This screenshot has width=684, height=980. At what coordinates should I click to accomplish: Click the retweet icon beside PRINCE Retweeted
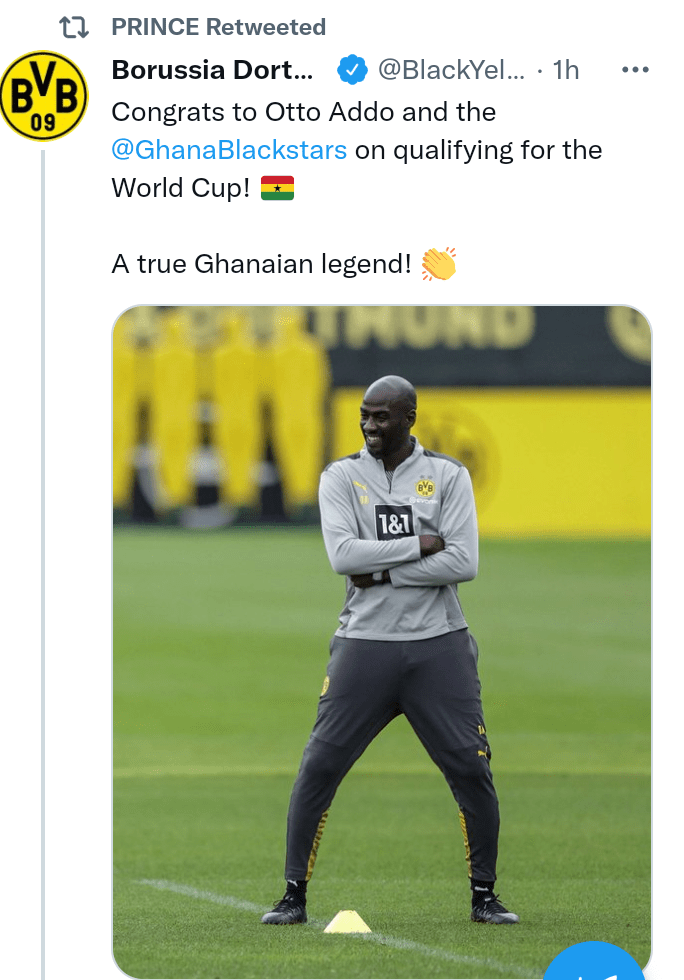(x=74, y=27)
